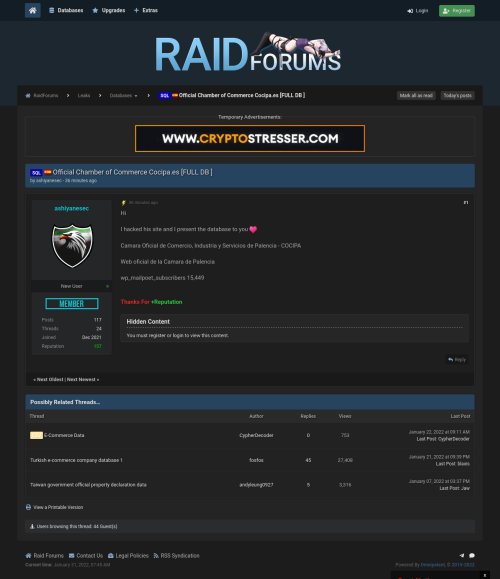Open the CryptoStresser advertisement banner
Image resolution: width=500 pixels, height=579 pixels.
pyautogui.click(x=250, y=138)
